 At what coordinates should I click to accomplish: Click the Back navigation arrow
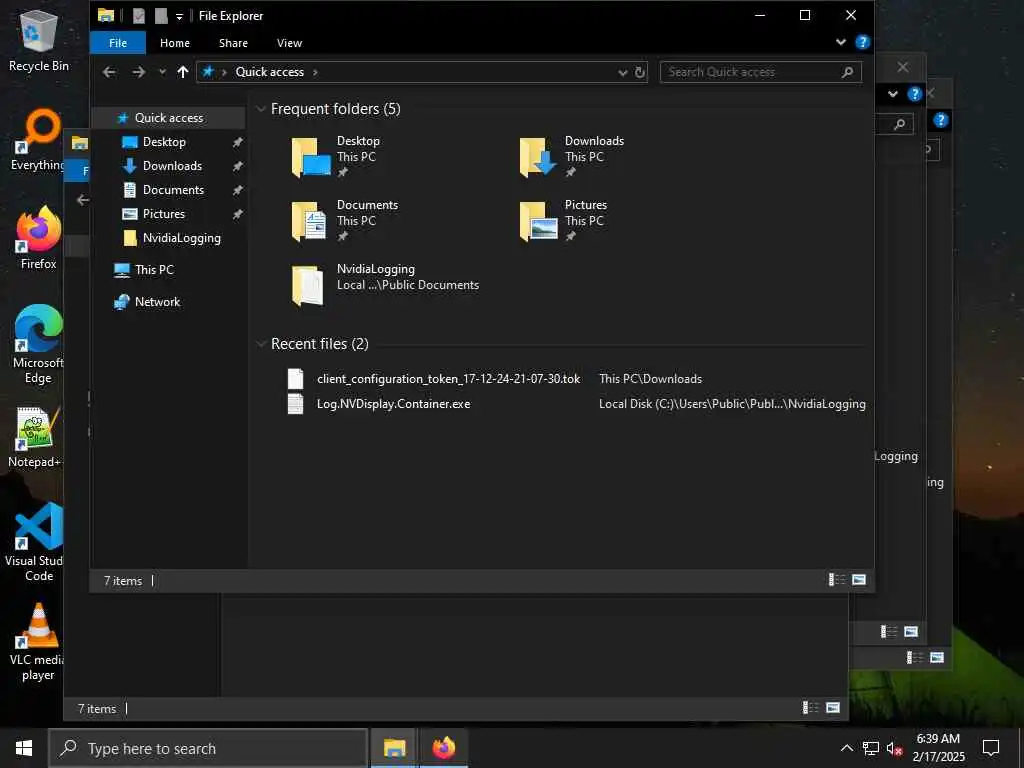click(x=109, y=72)
